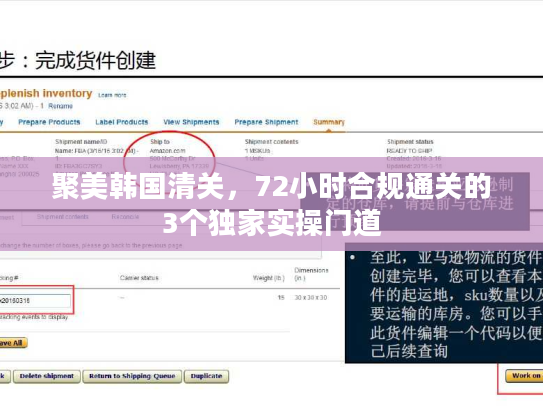Viewport: 543px width, 408px height.
Task: Click the Delete shipment button
Action: pos(47,376)
